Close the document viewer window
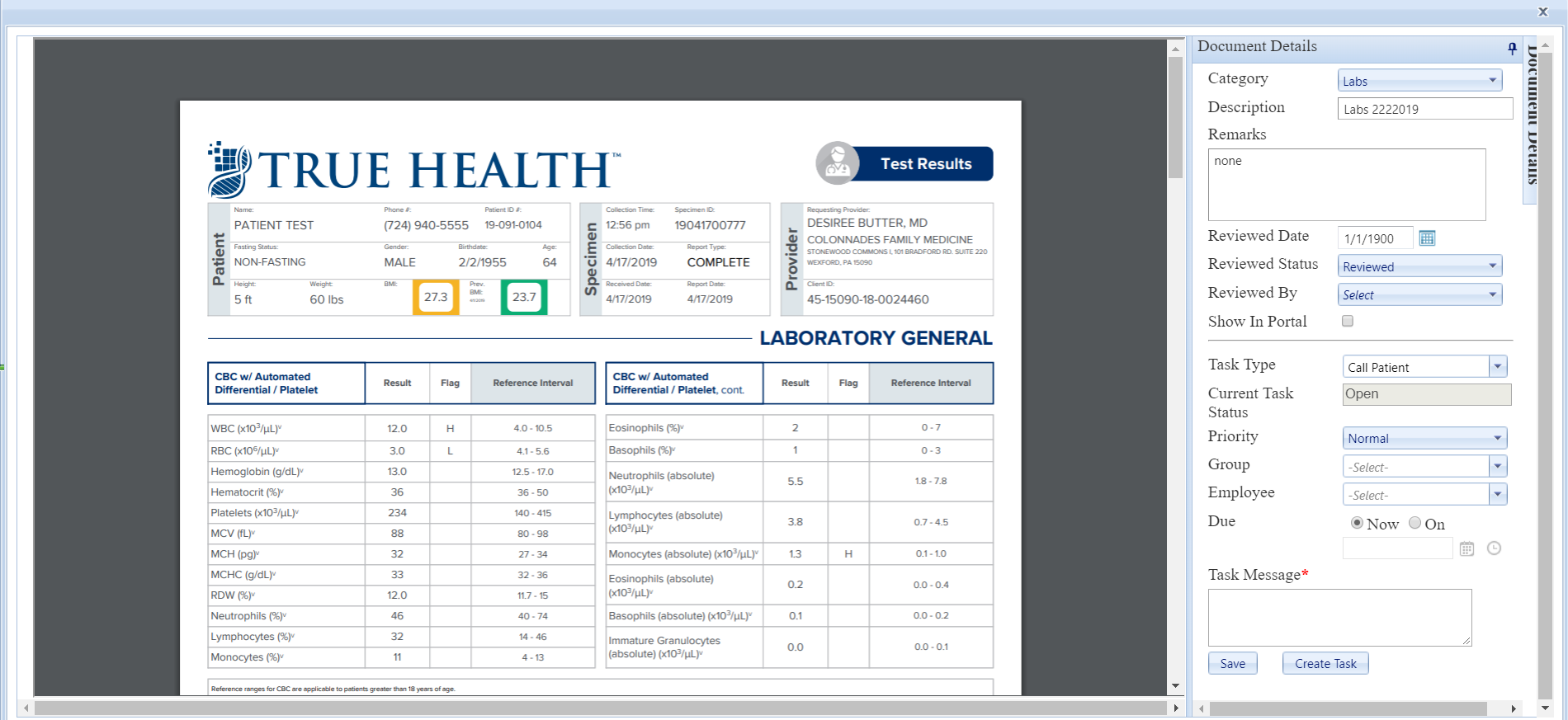 tap(1542, 12)
